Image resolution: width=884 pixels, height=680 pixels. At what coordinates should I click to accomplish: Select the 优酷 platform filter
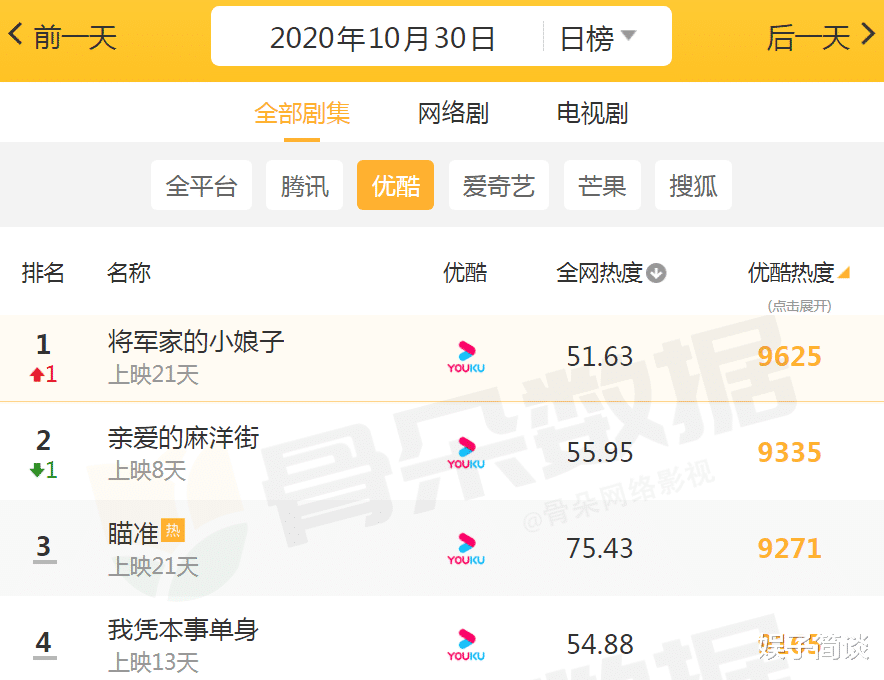click(x=395, y=185)
